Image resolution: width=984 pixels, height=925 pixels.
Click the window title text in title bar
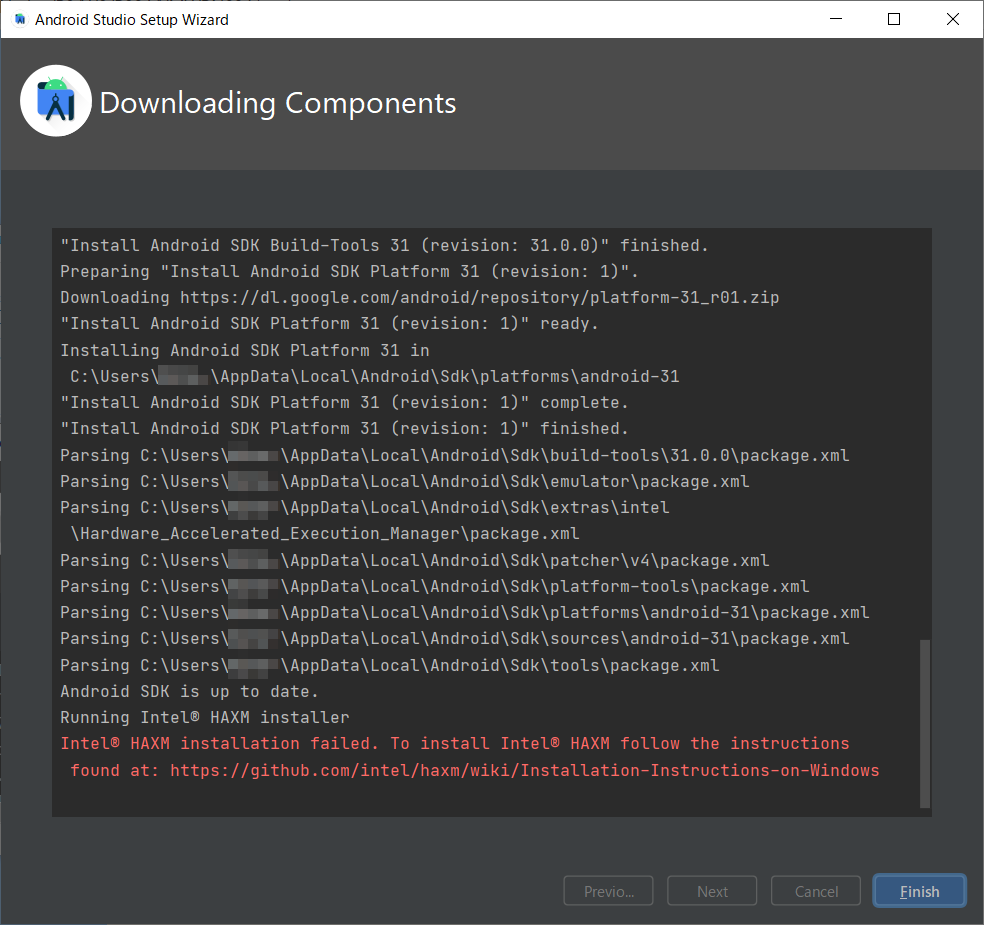tap(132, 19)
